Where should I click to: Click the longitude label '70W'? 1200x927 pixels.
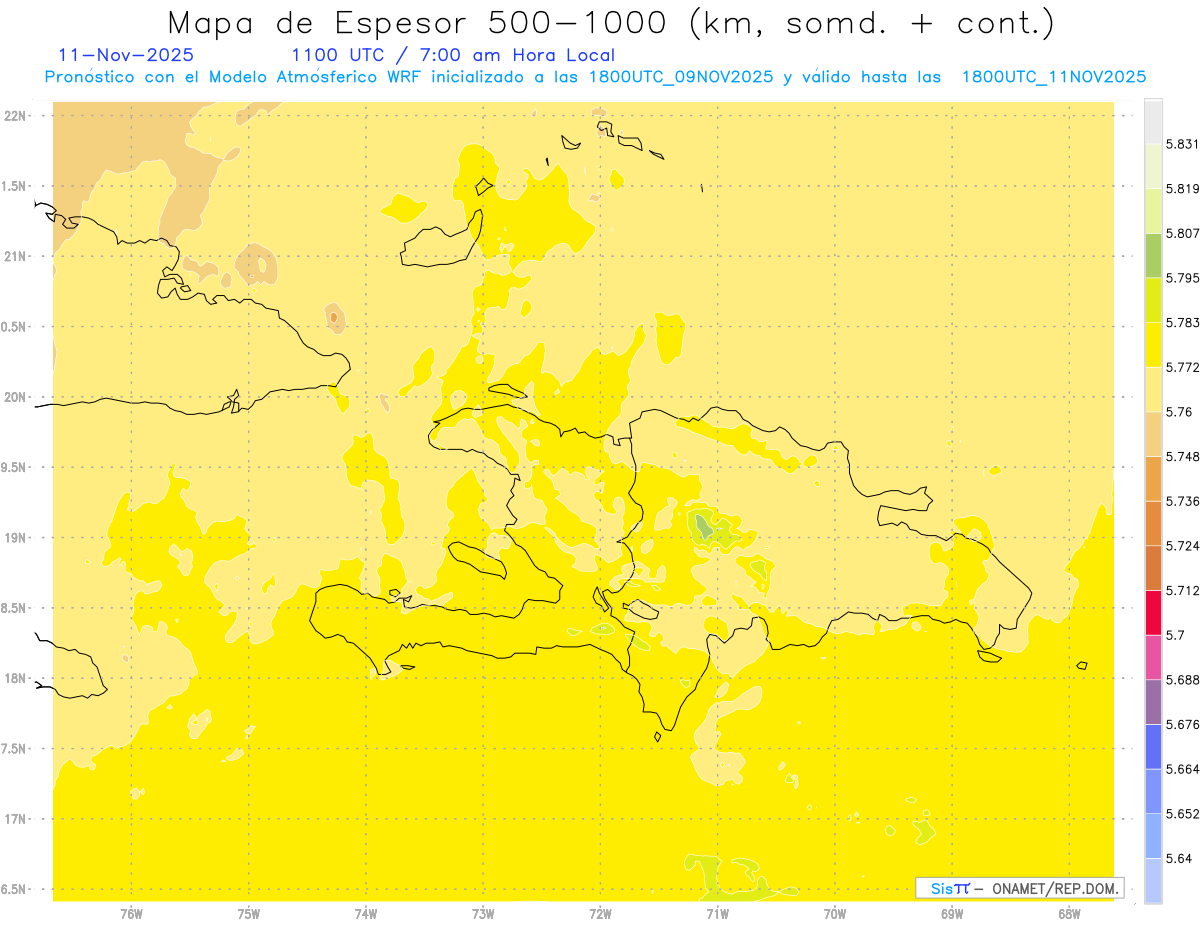pos(835,913)
